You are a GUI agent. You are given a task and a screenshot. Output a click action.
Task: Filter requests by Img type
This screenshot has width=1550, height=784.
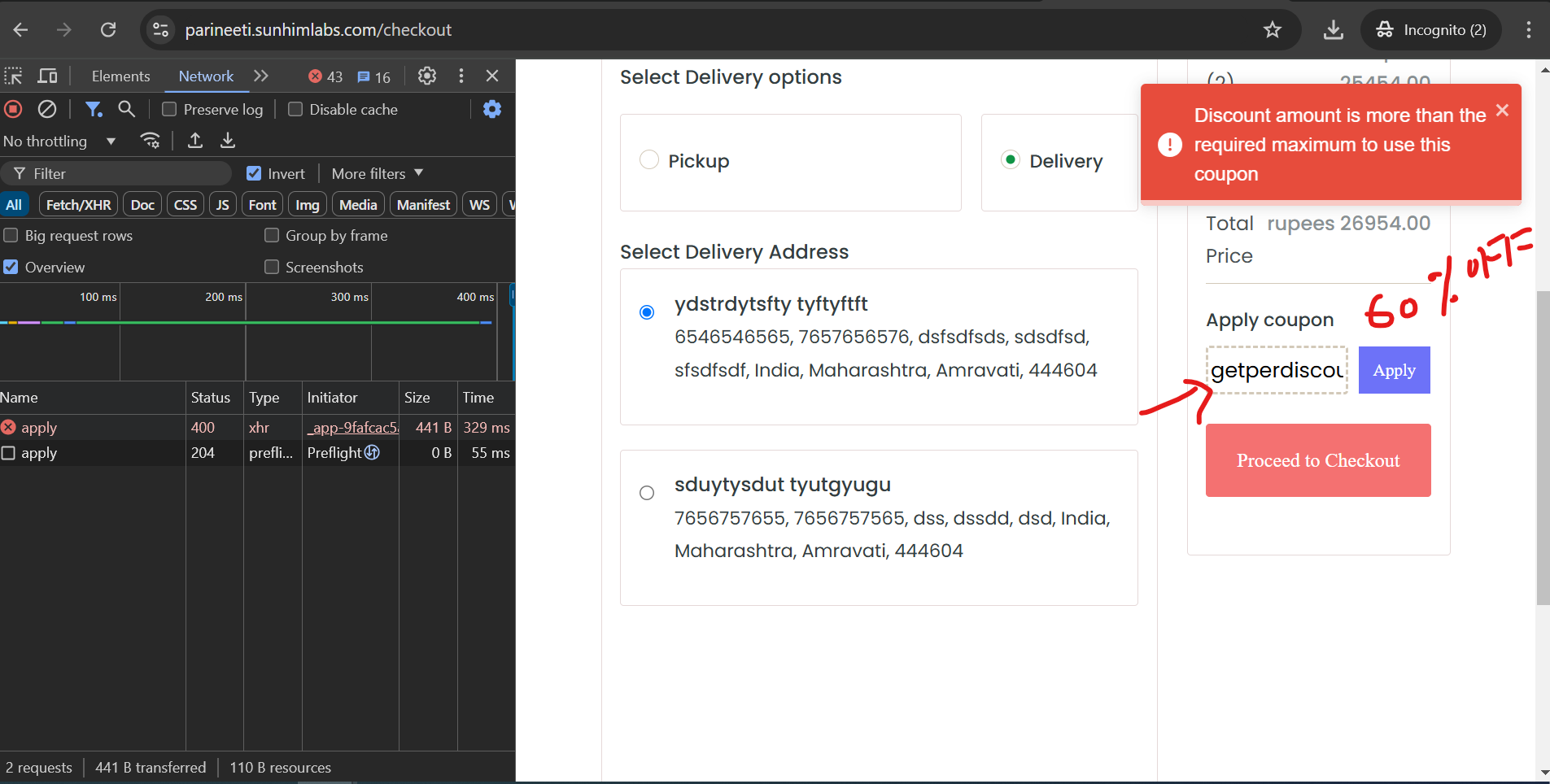(x=308, y=205)
